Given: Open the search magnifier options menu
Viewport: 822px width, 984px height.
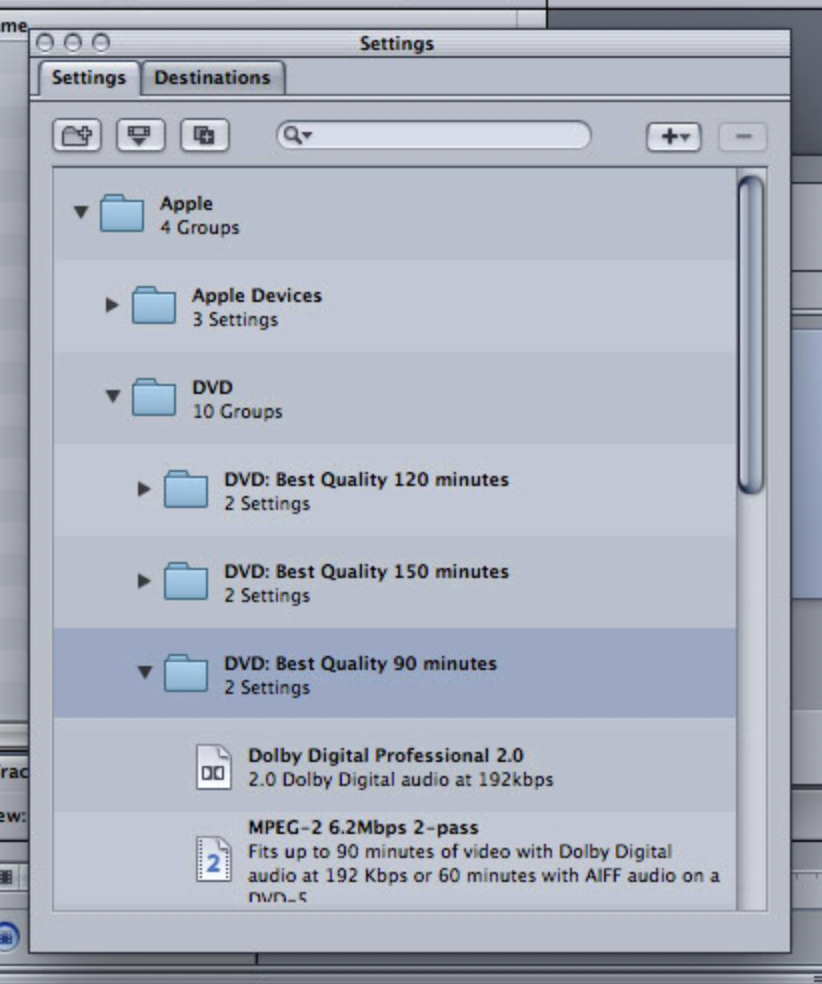Looking at the screenshot, I should [x=298, y=136].
